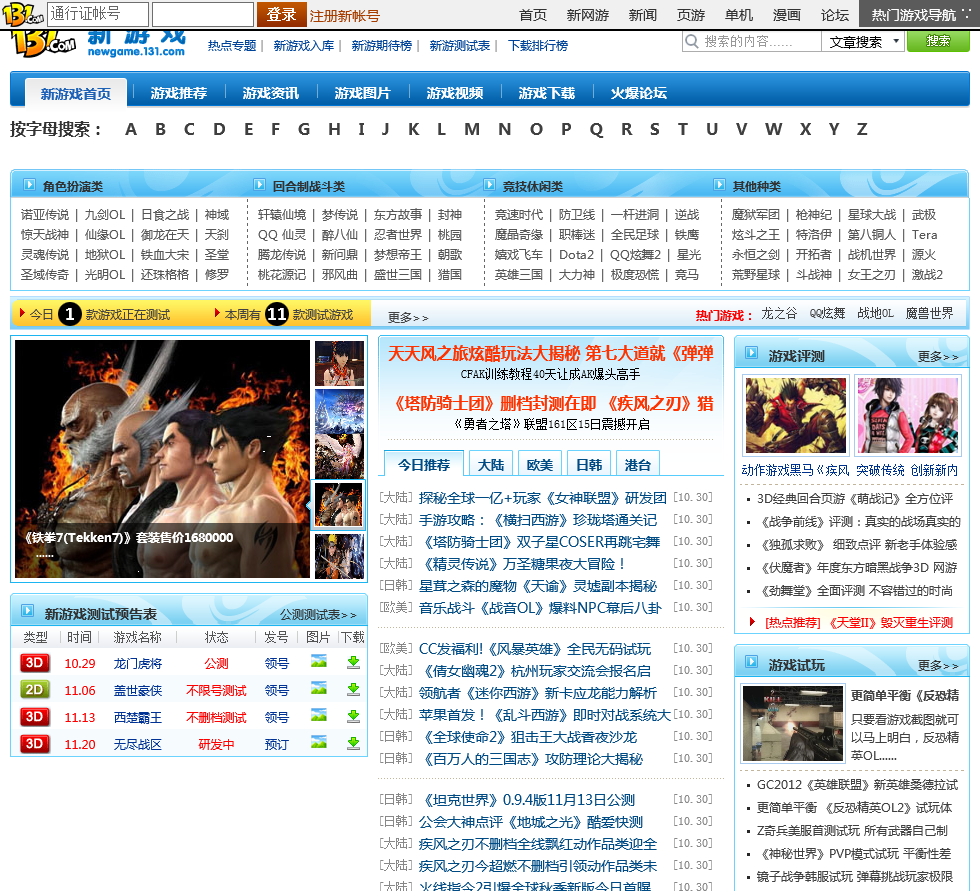This screenshot has width=980, height=891.
Task: Click the 游戏评测 panel header icon
Action: coord(752,353)
